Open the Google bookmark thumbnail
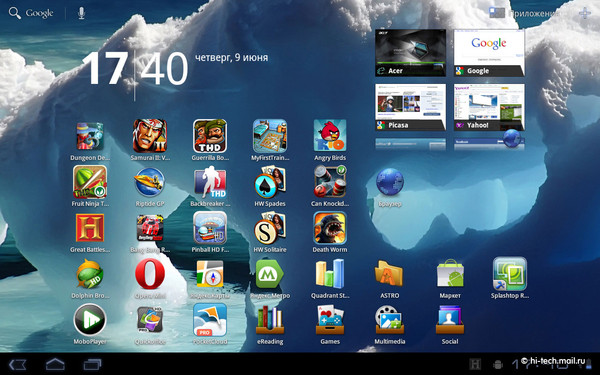The height and width of the screenshot is (375, 600). [x=489, y=53]
